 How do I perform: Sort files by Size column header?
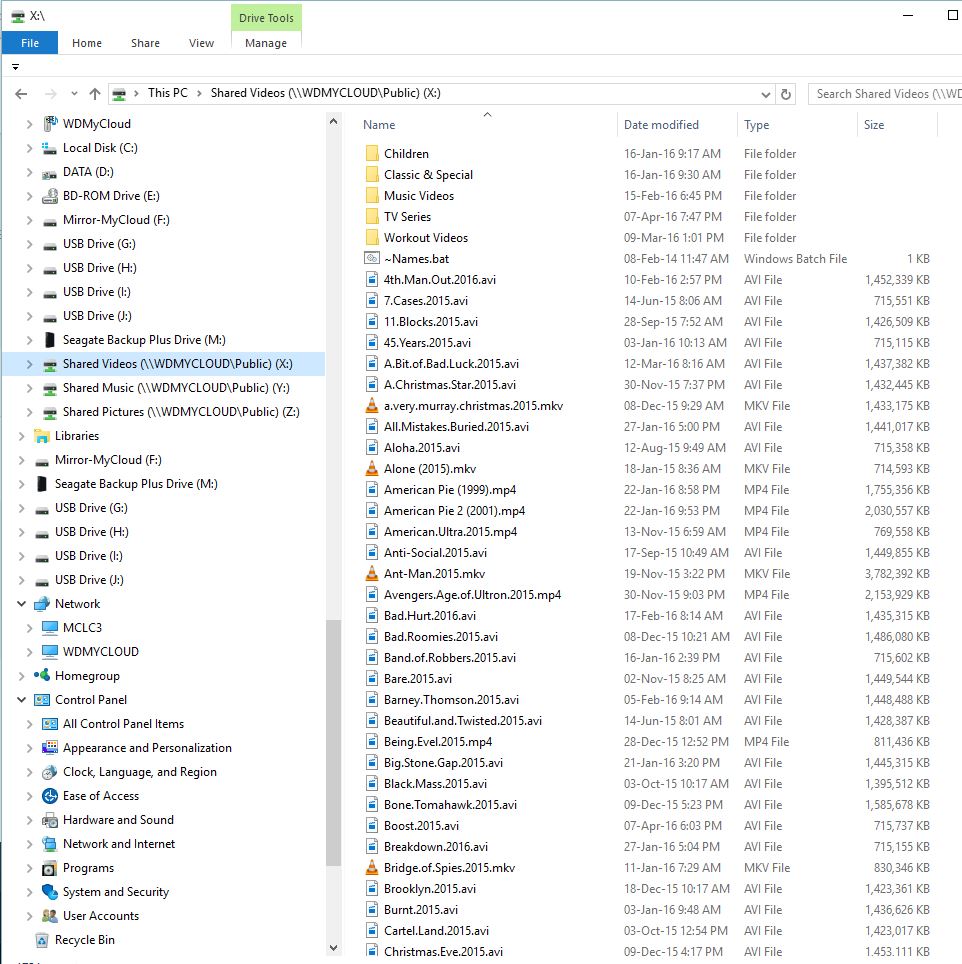click(874, 125)
